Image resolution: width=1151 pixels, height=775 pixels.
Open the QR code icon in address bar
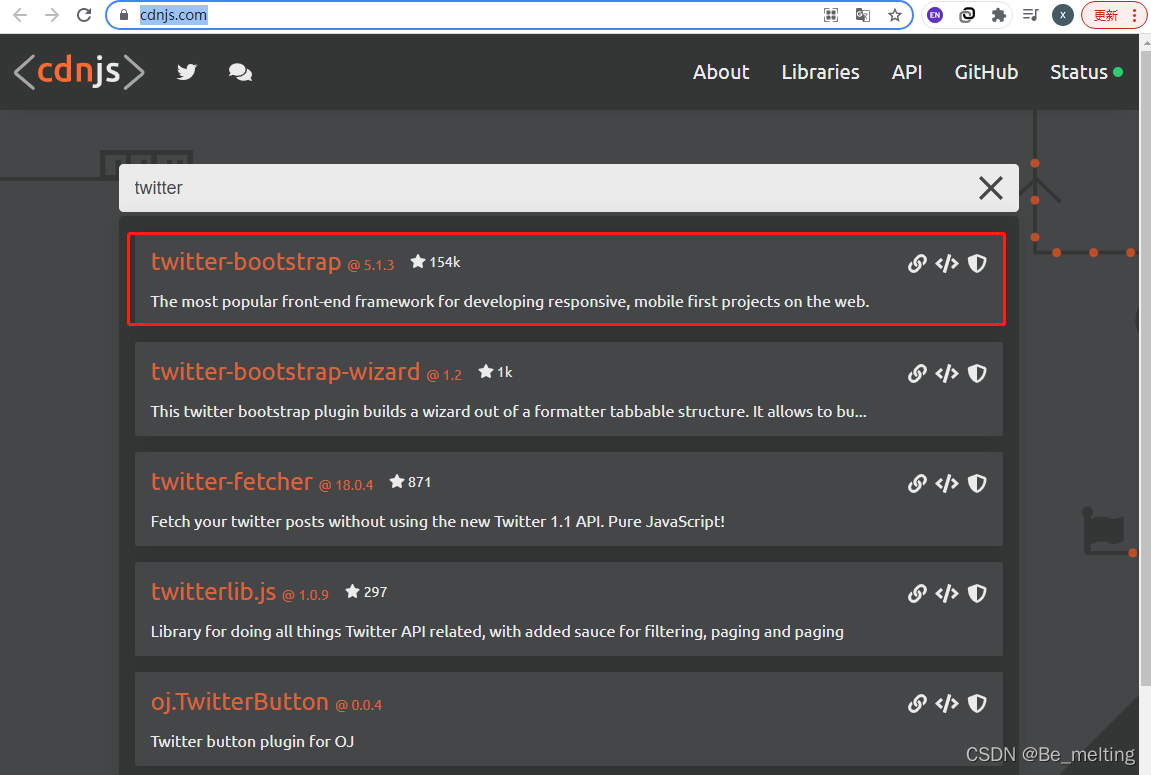pos(831,15)
